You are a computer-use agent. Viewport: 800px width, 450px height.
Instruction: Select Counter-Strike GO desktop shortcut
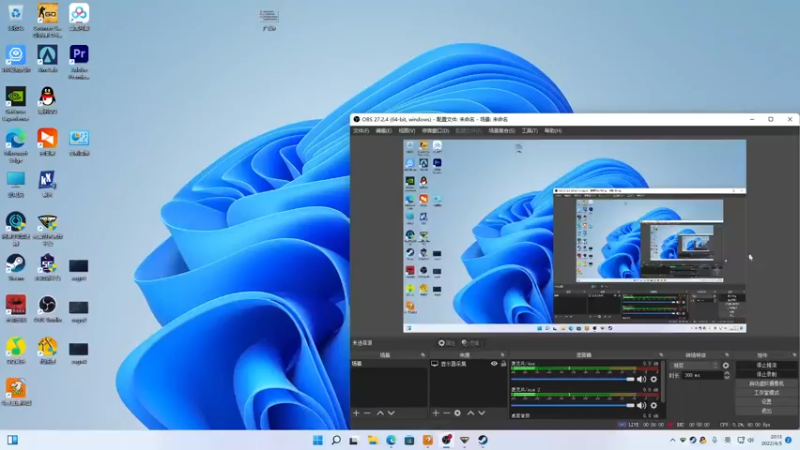[x=47, y=20]
